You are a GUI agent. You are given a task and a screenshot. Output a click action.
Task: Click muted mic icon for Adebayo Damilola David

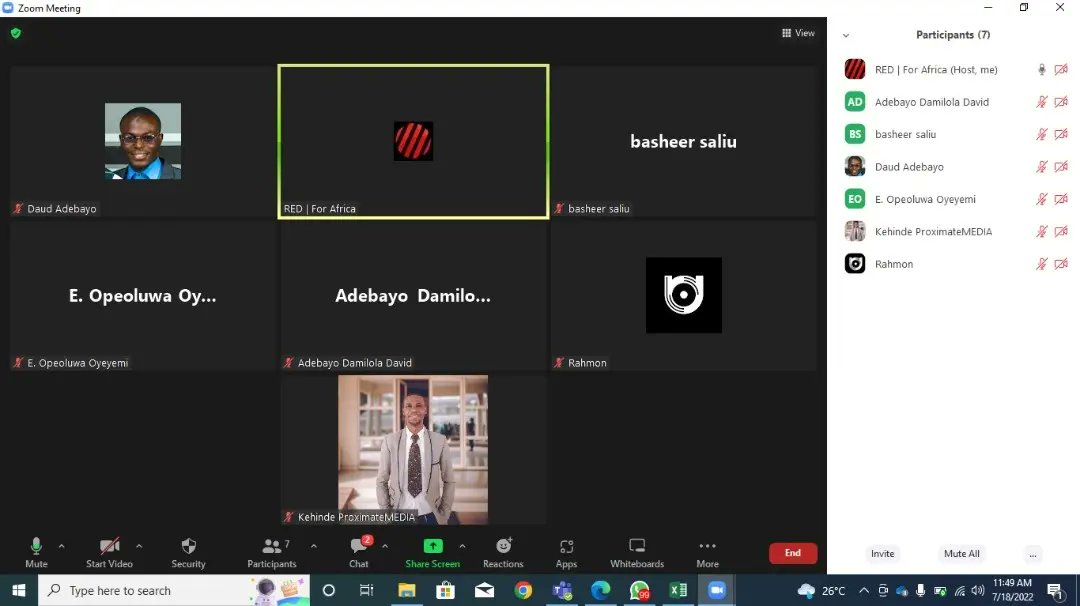point(1041,102)
